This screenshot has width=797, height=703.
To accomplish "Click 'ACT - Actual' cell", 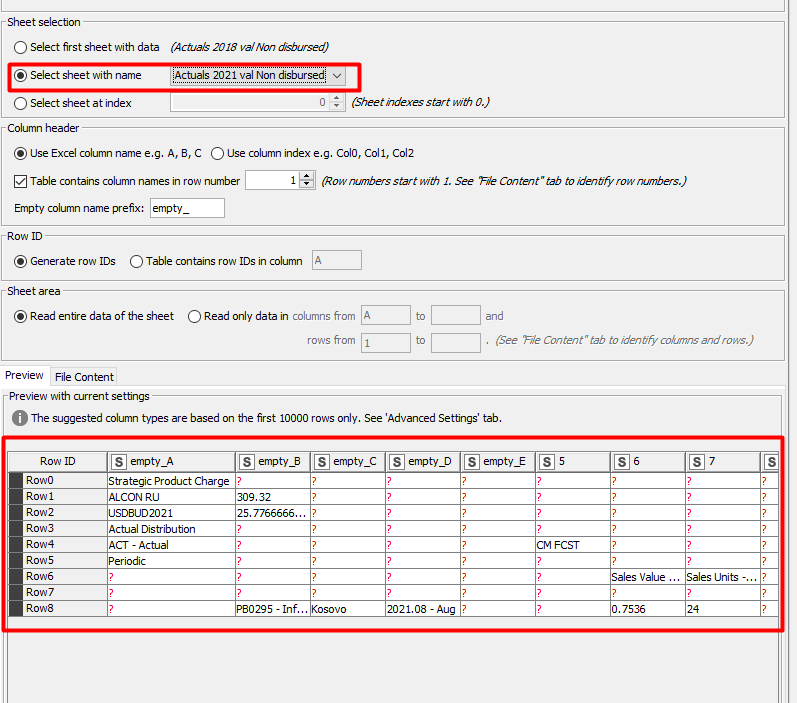I will 171,545.
